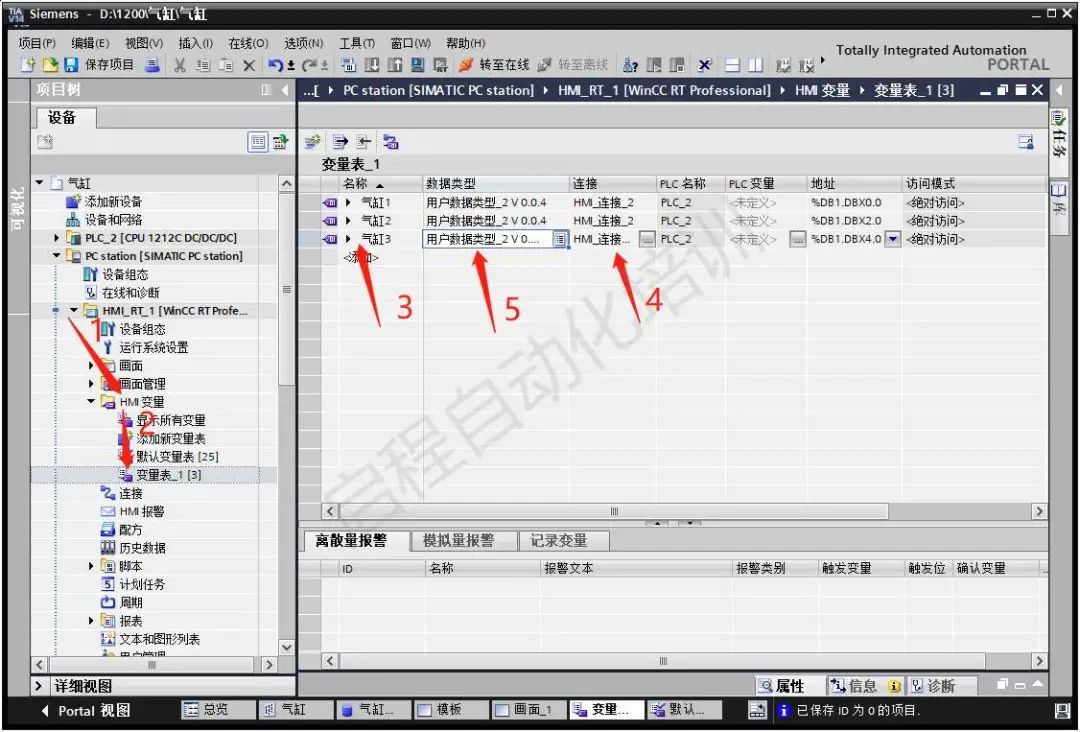Collapse the PC station tree node

(x=57, y=255)
